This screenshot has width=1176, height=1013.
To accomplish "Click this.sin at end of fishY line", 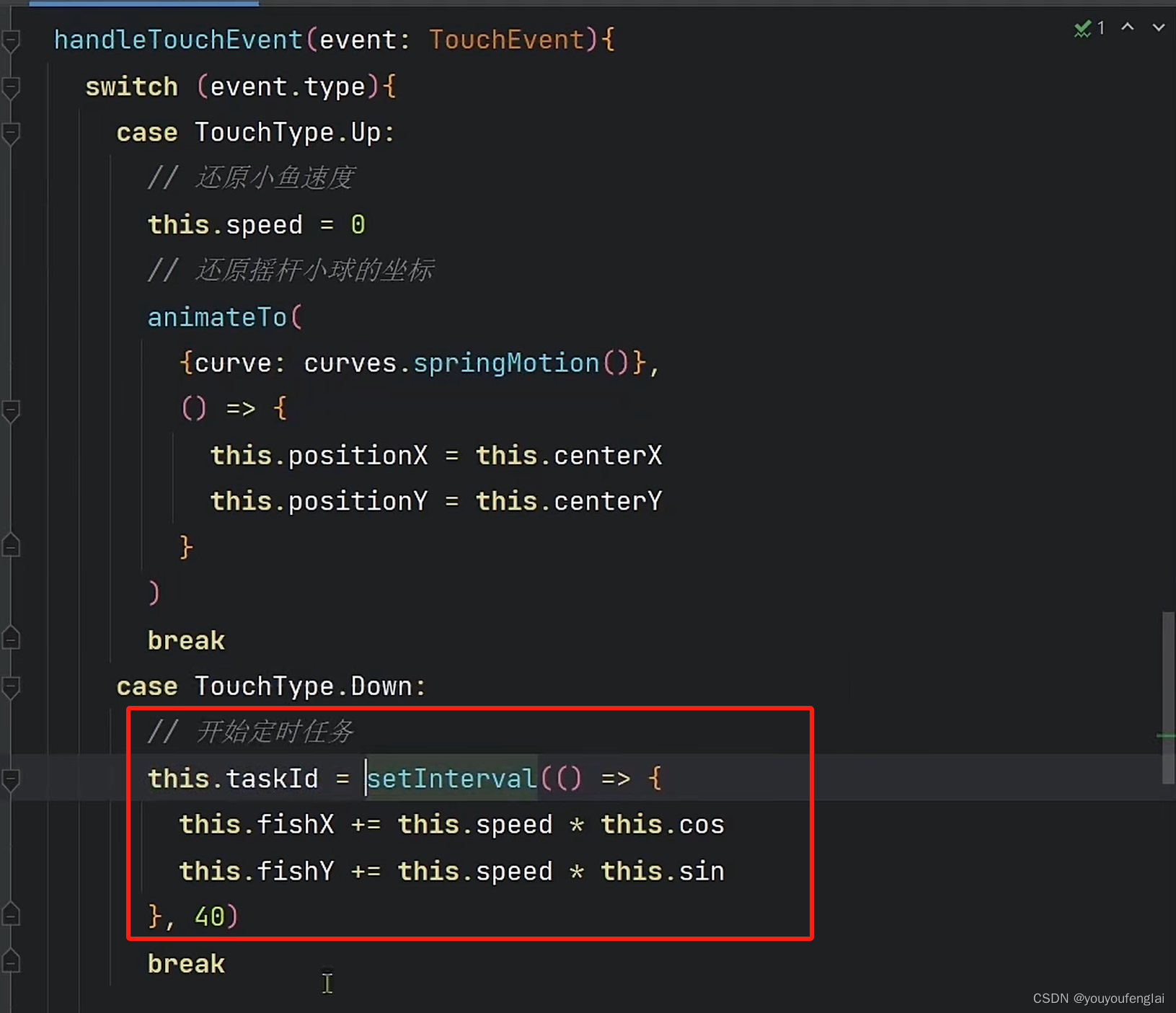I will [x=663, y=871].
